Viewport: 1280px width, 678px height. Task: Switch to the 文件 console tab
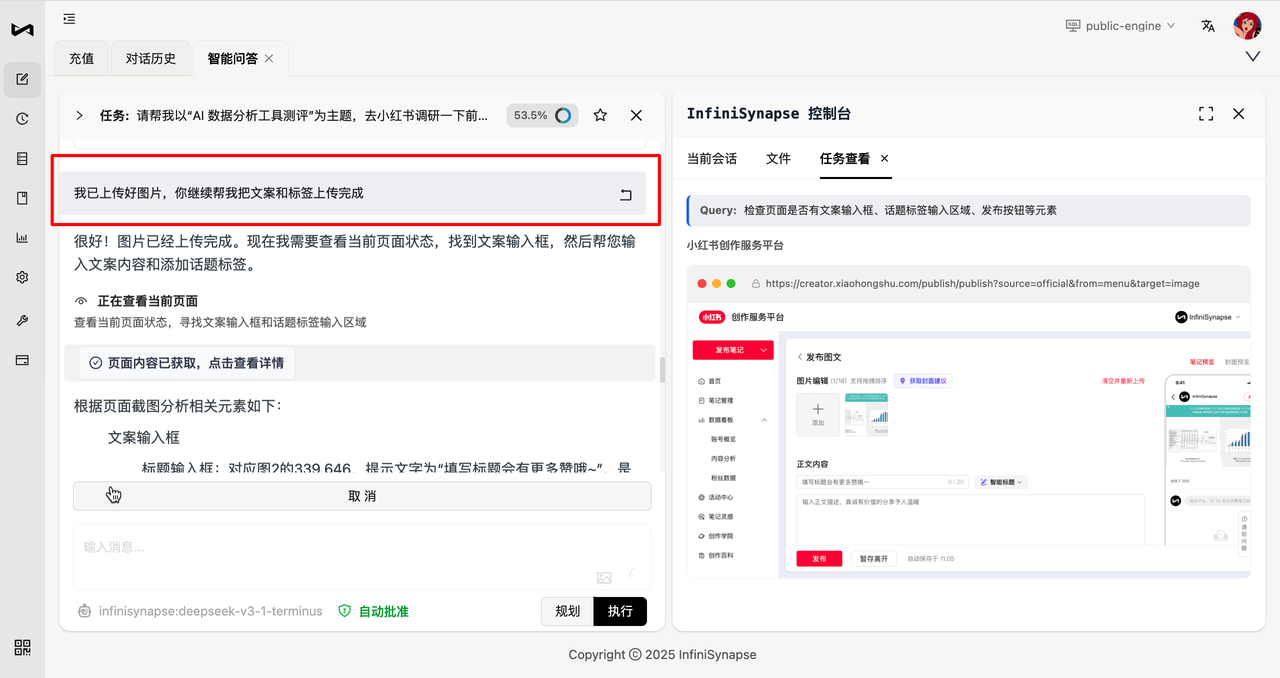778,159
